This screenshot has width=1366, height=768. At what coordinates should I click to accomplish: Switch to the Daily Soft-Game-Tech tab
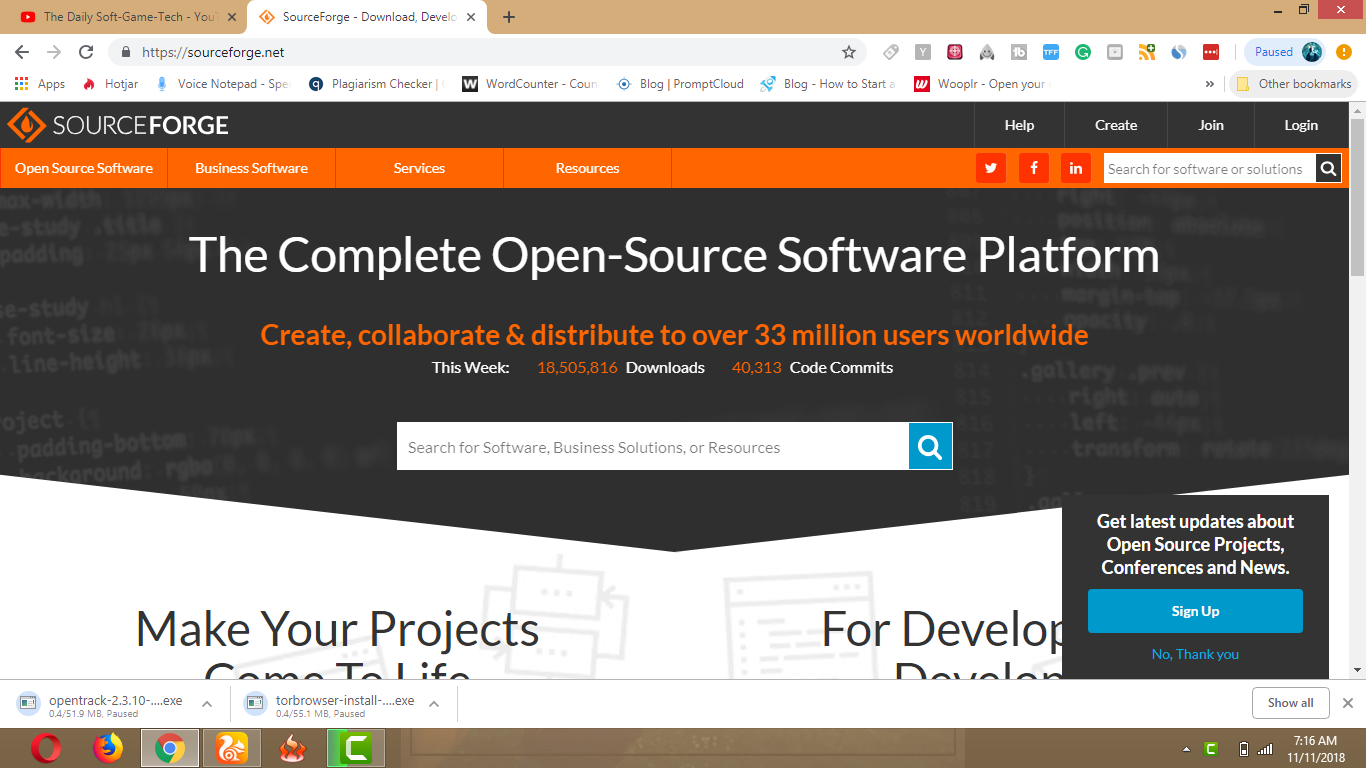coord(115,16)
